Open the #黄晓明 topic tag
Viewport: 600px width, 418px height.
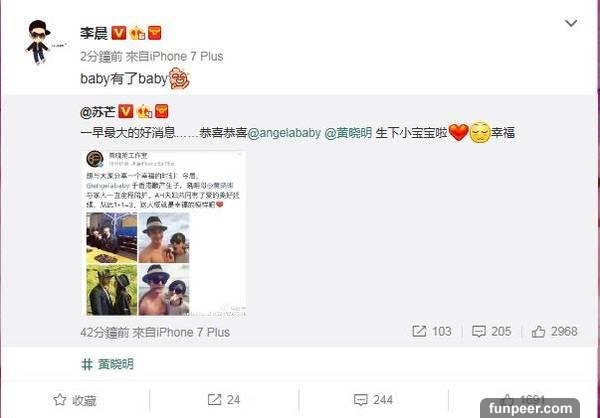108,364
